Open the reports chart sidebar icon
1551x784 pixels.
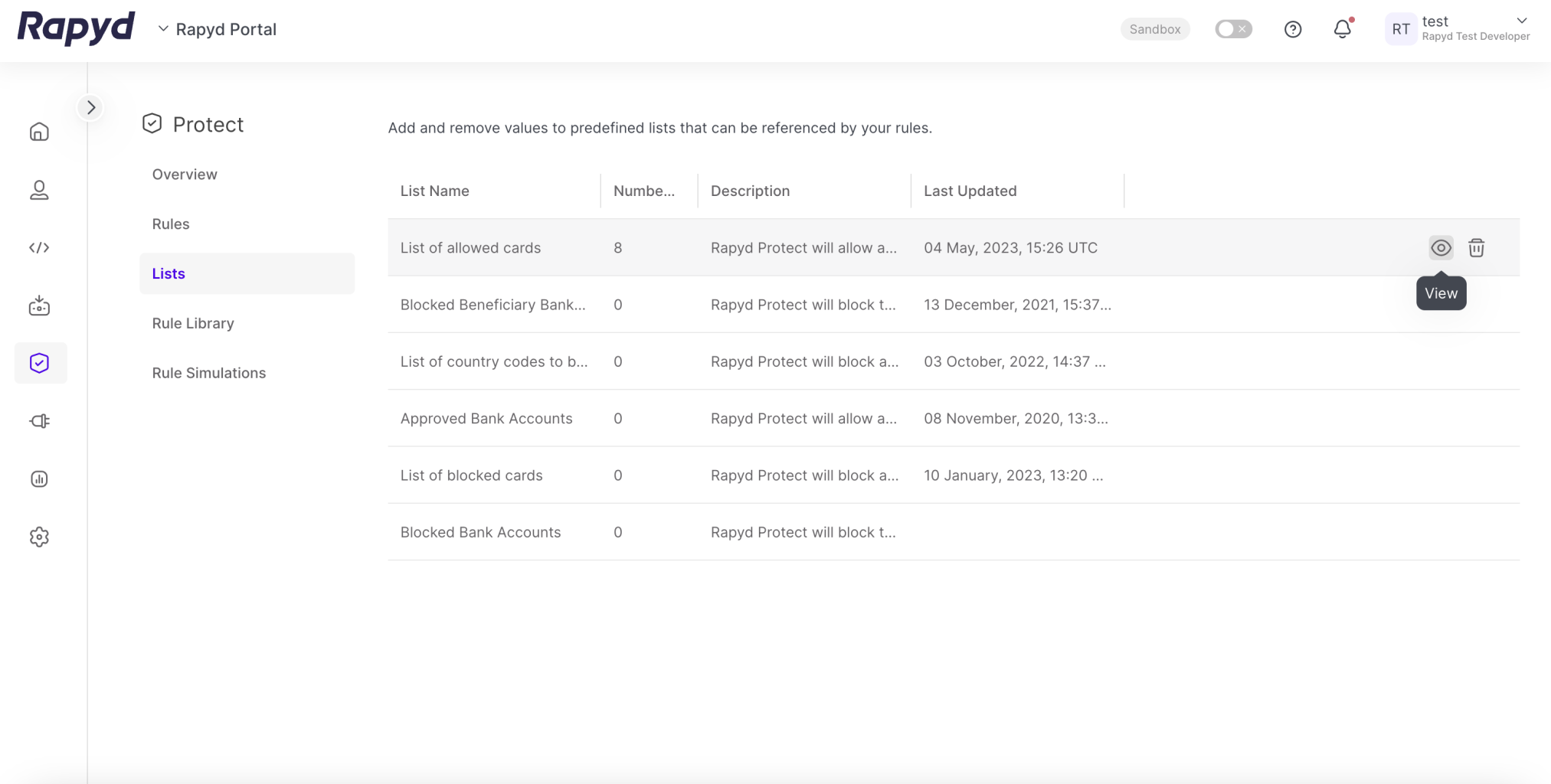[x=39, y=479]
